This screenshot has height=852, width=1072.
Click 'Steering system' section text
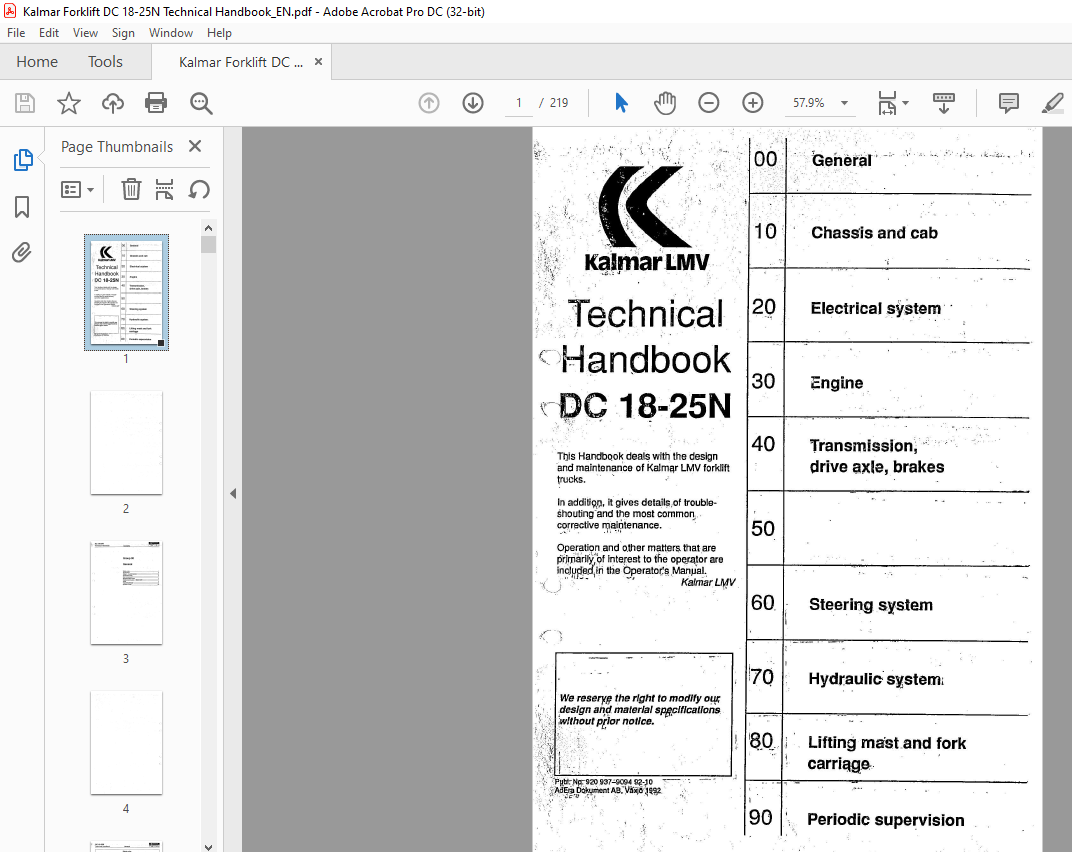[x=871, y=604]
